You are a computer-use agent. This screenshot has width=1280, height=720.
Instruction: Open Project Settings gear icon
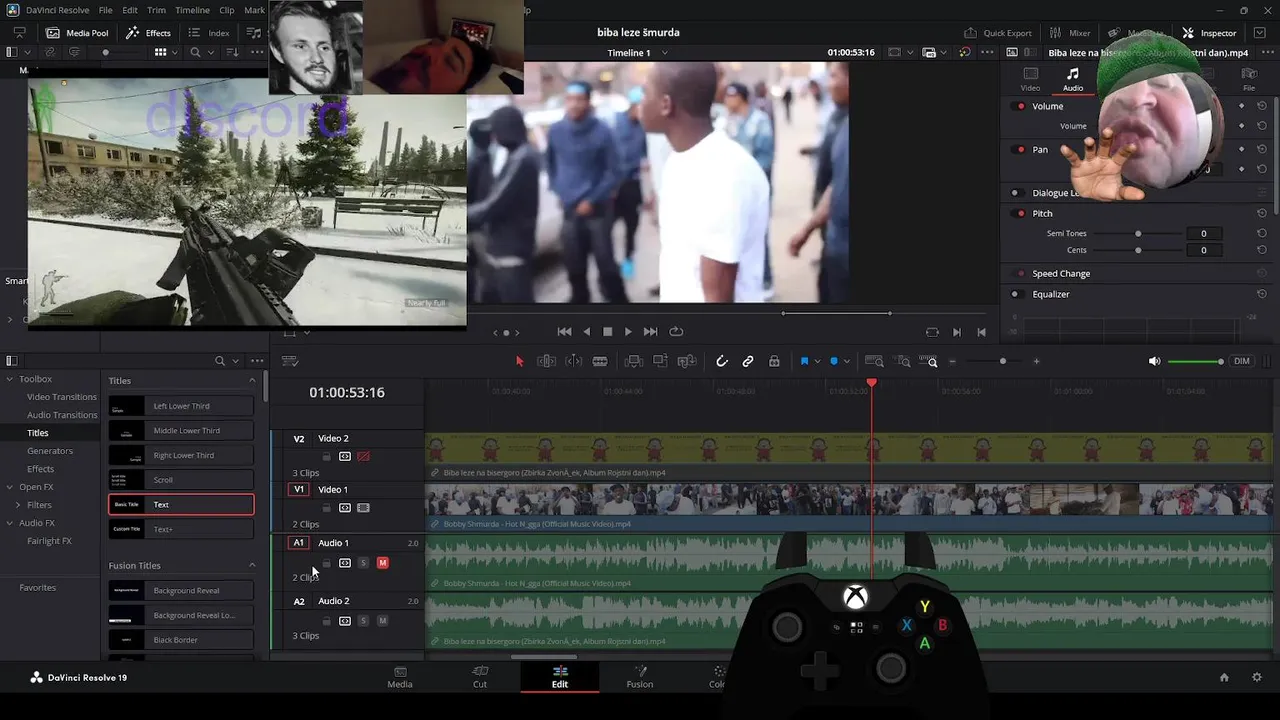1257,677
